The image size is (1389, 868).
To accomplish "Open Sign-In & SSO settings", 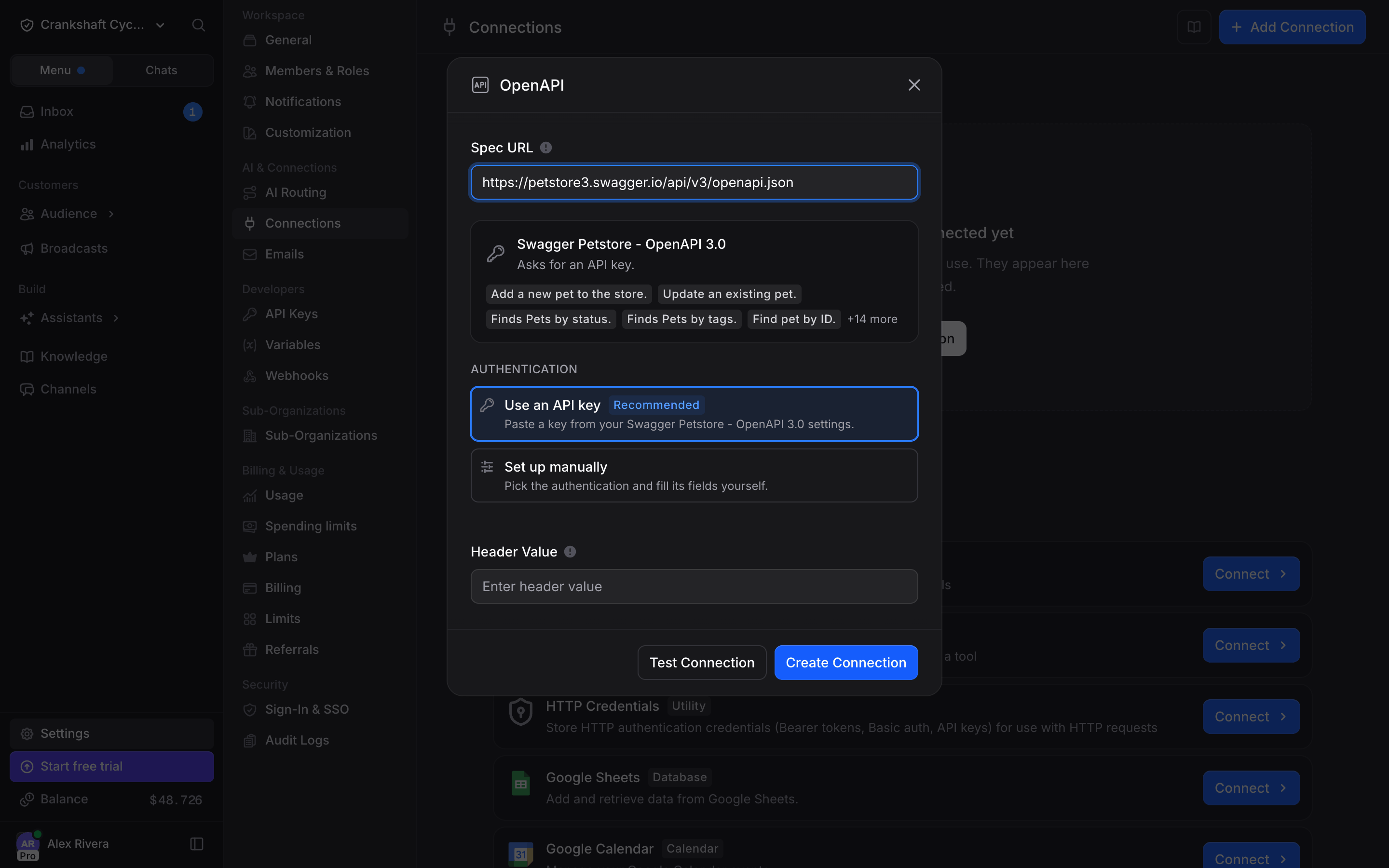I will coord(320,709).
